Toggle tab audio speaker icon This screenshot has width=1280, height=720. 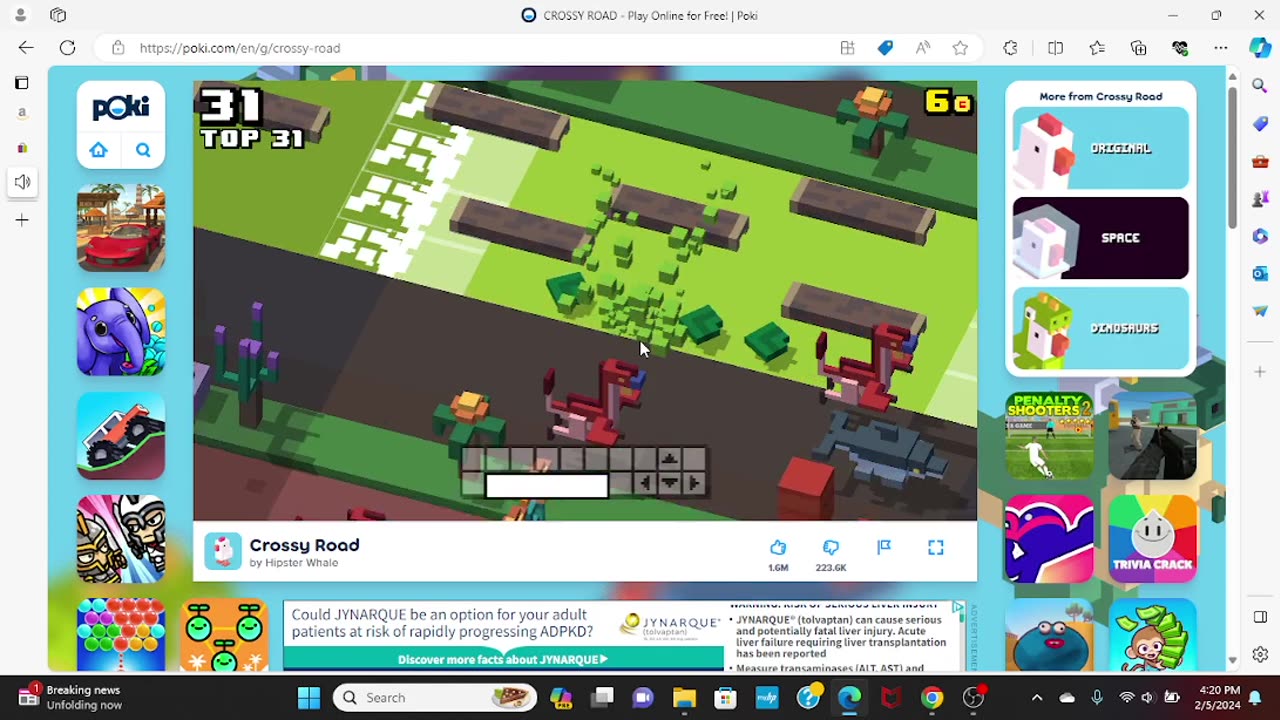pos(22,182)
